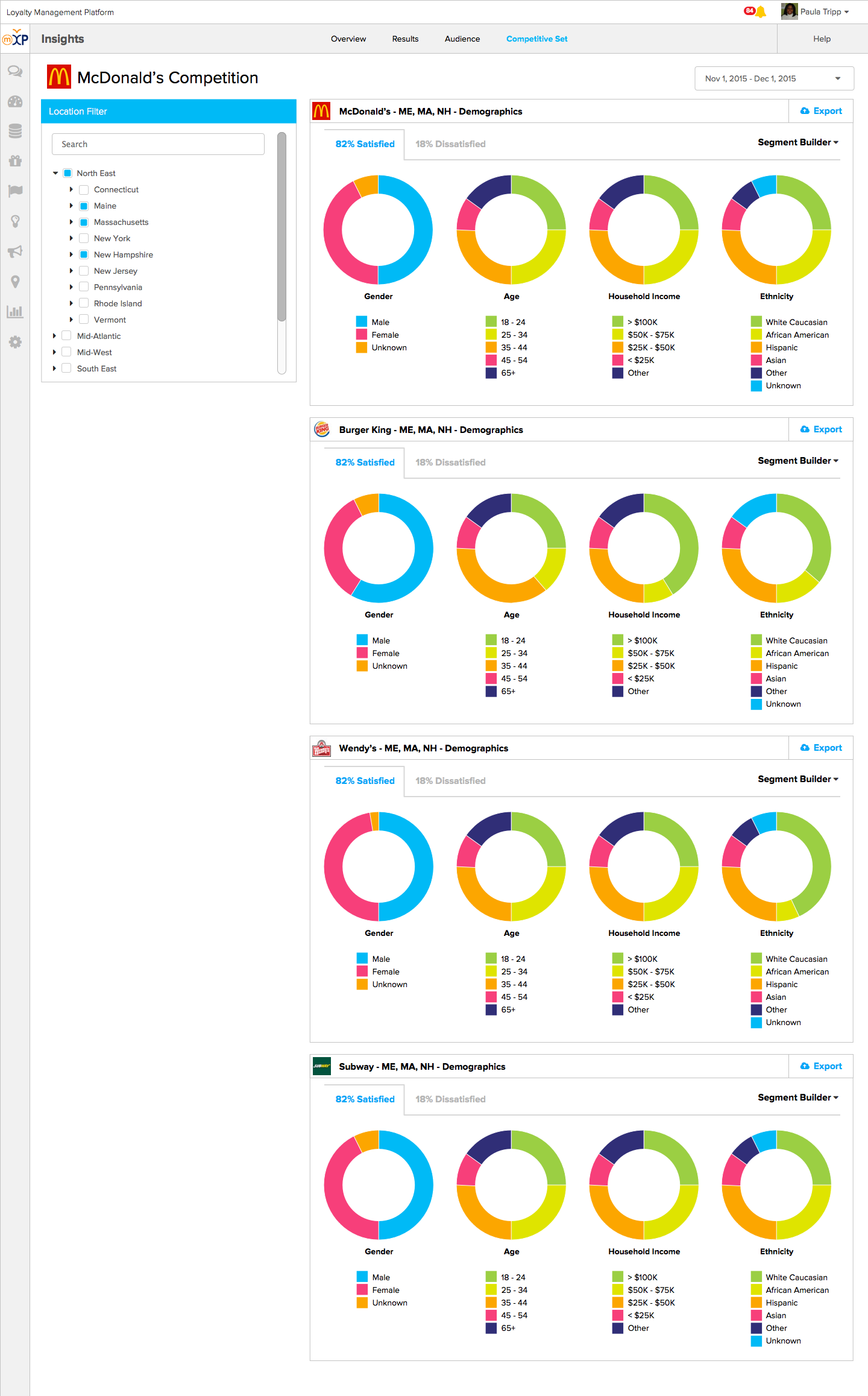
Task: Click the 18 - 24 green swatch in Burger King's Age legend
Action: (491, 640)
